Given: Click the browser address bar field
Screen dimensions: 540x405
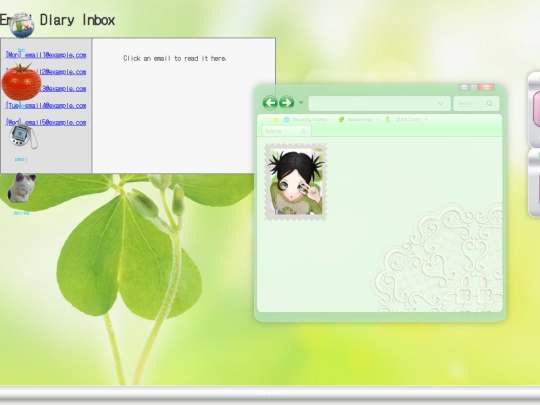Looking at the screenshot, I should (x=380, y=103).
